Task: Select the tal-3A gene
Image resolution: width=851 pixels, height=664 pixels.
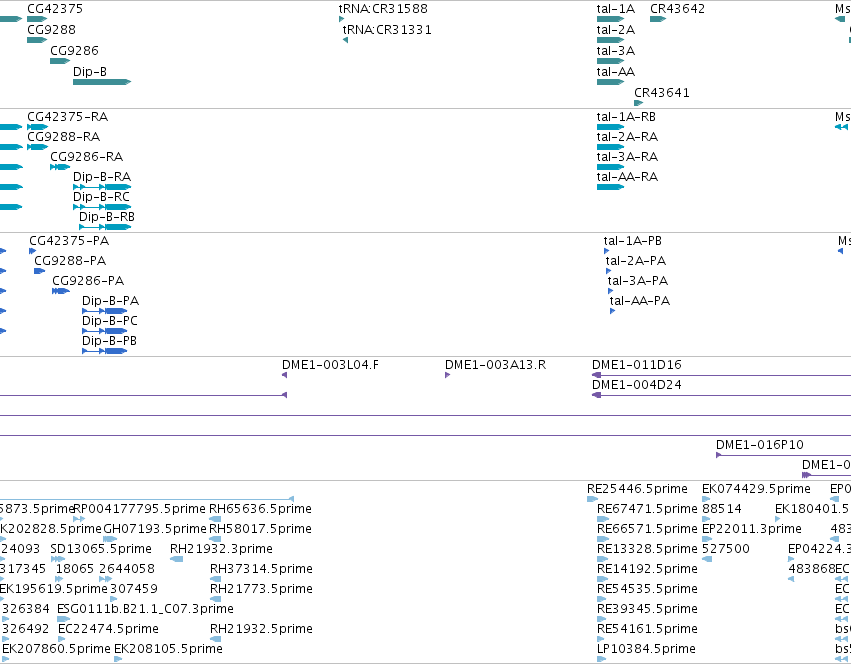Action: [x=611, y=61]
